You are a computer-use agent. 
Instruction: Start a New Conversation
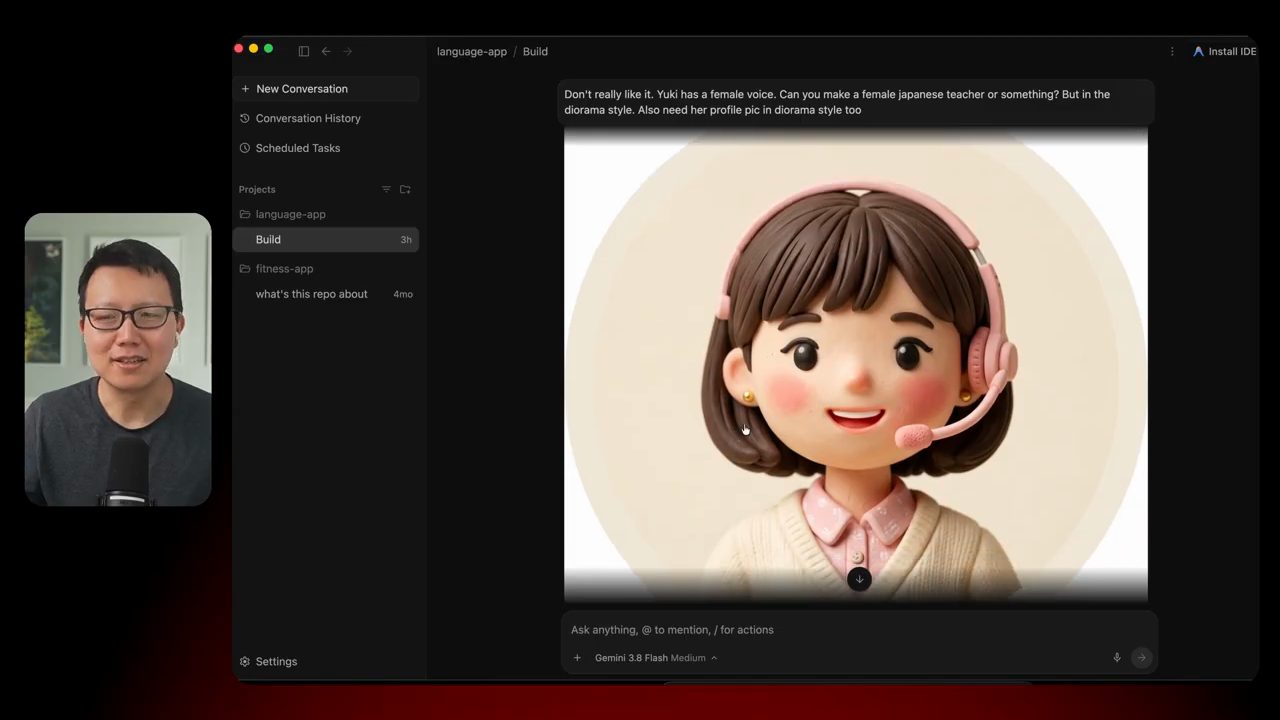(x=326, y=89)
